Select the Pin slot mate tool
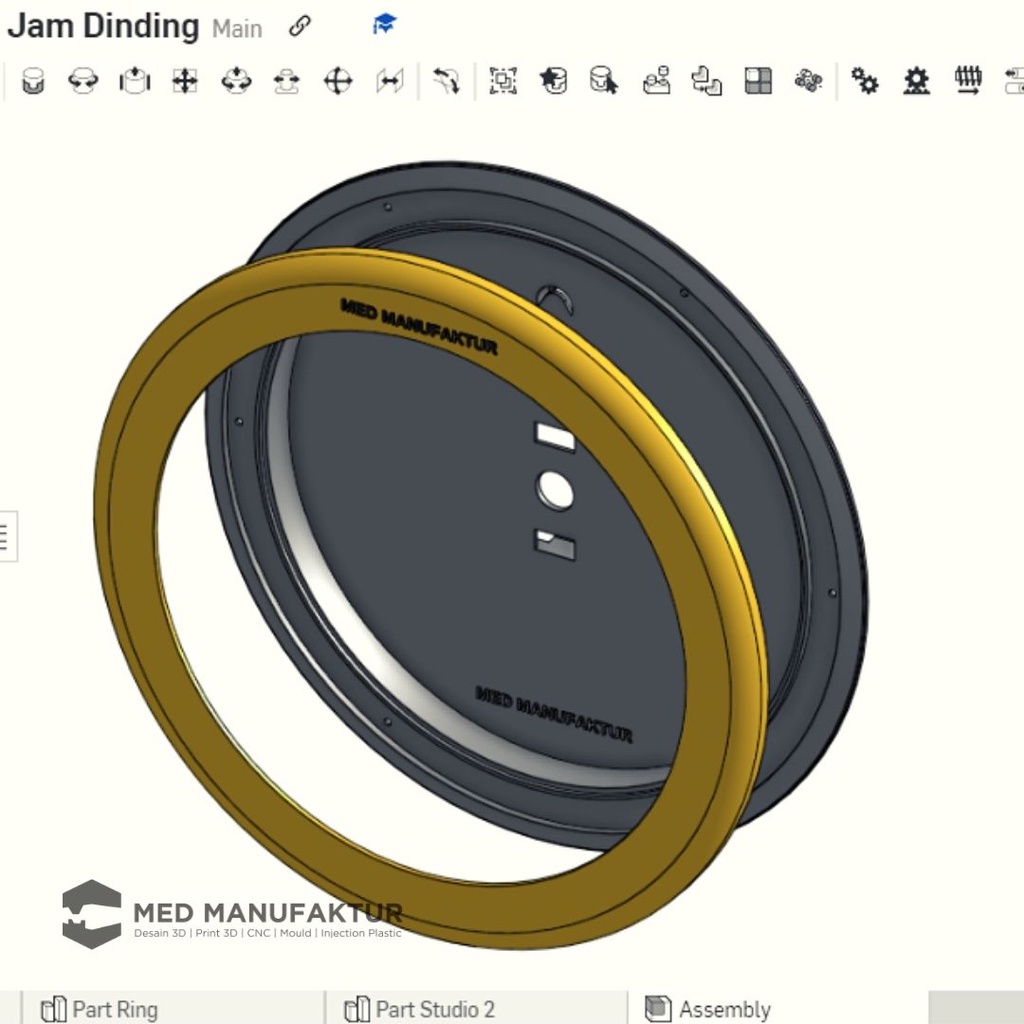Image resolution: width=1024 pixels, height=1024 pixels. (287, 82)
